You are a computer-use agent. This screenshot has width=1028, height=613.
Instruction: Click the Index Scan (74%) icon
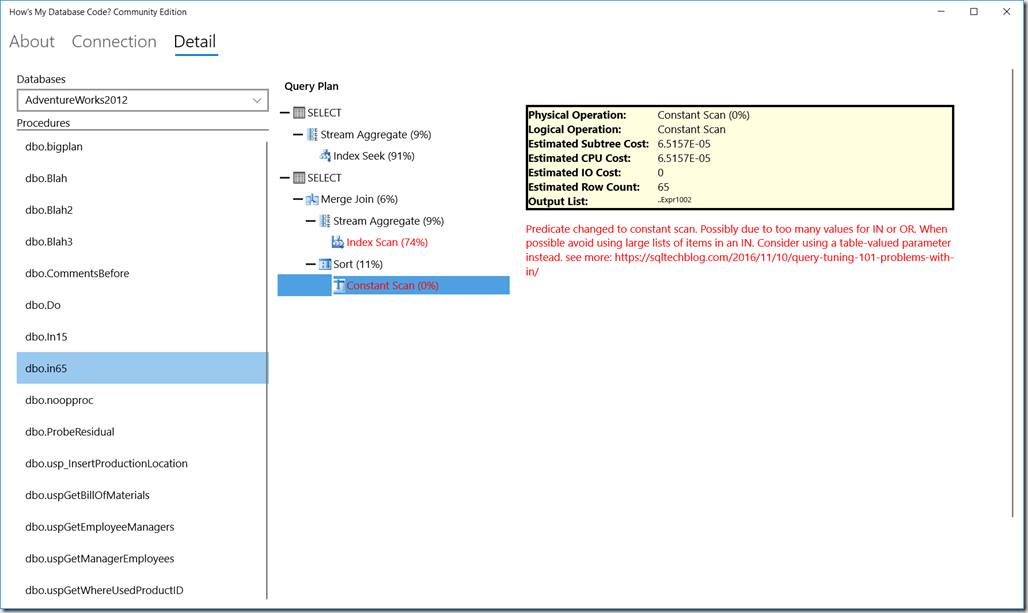[x=338, y=243]
